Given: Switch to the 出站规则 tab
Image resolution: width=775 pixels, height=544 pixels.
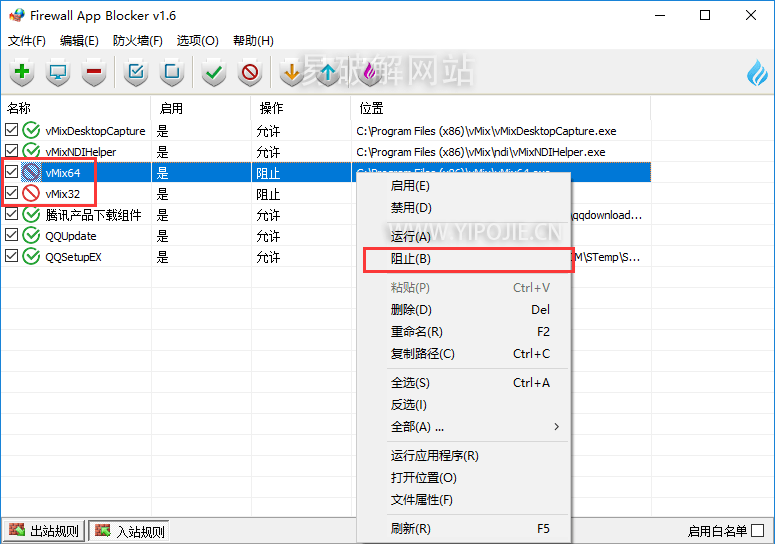Looking at the screenshot, I should click(44, 531).
